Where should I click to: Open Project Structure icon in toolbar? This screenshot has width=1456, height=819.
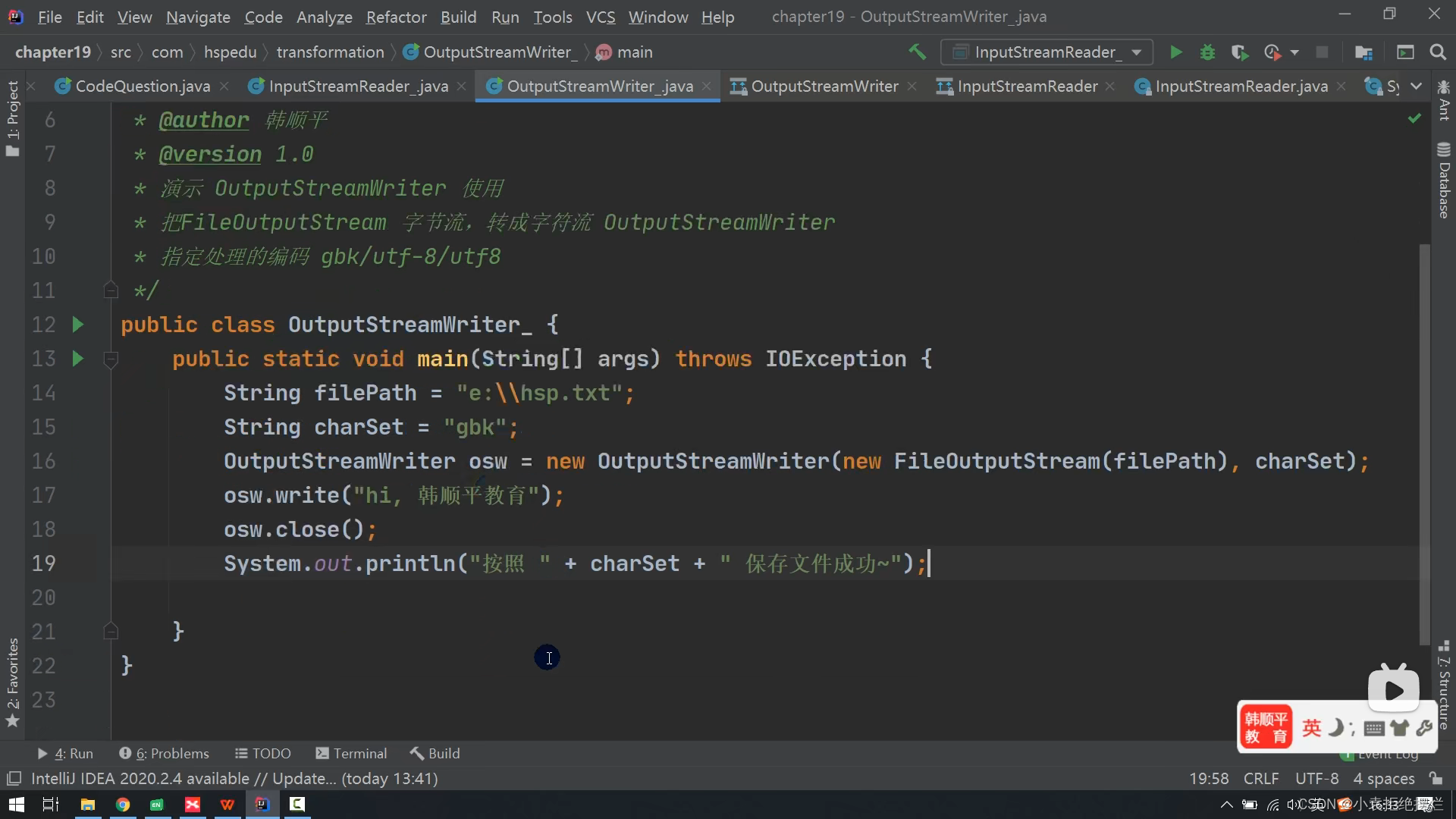[x=1363, y=52]
